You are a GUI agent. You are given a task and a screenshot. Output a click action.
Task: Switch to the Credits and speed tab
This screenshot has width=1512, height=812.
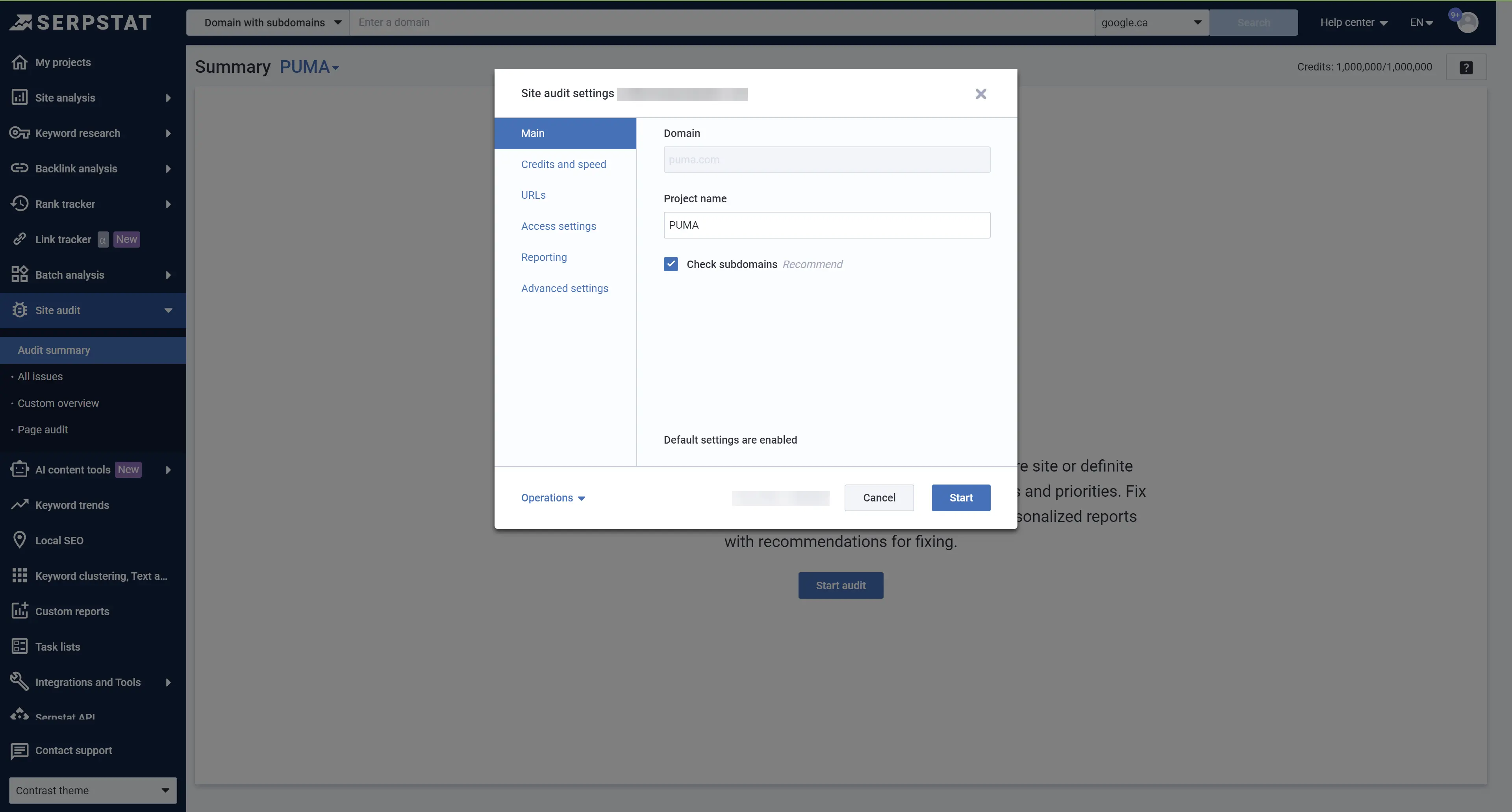(x=564, y=164)
